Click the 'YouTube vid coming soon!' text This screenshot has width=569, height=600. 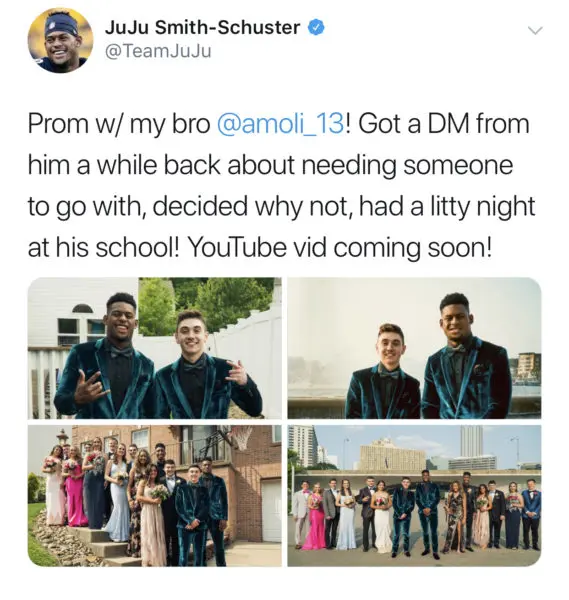(x=339, y=248)
